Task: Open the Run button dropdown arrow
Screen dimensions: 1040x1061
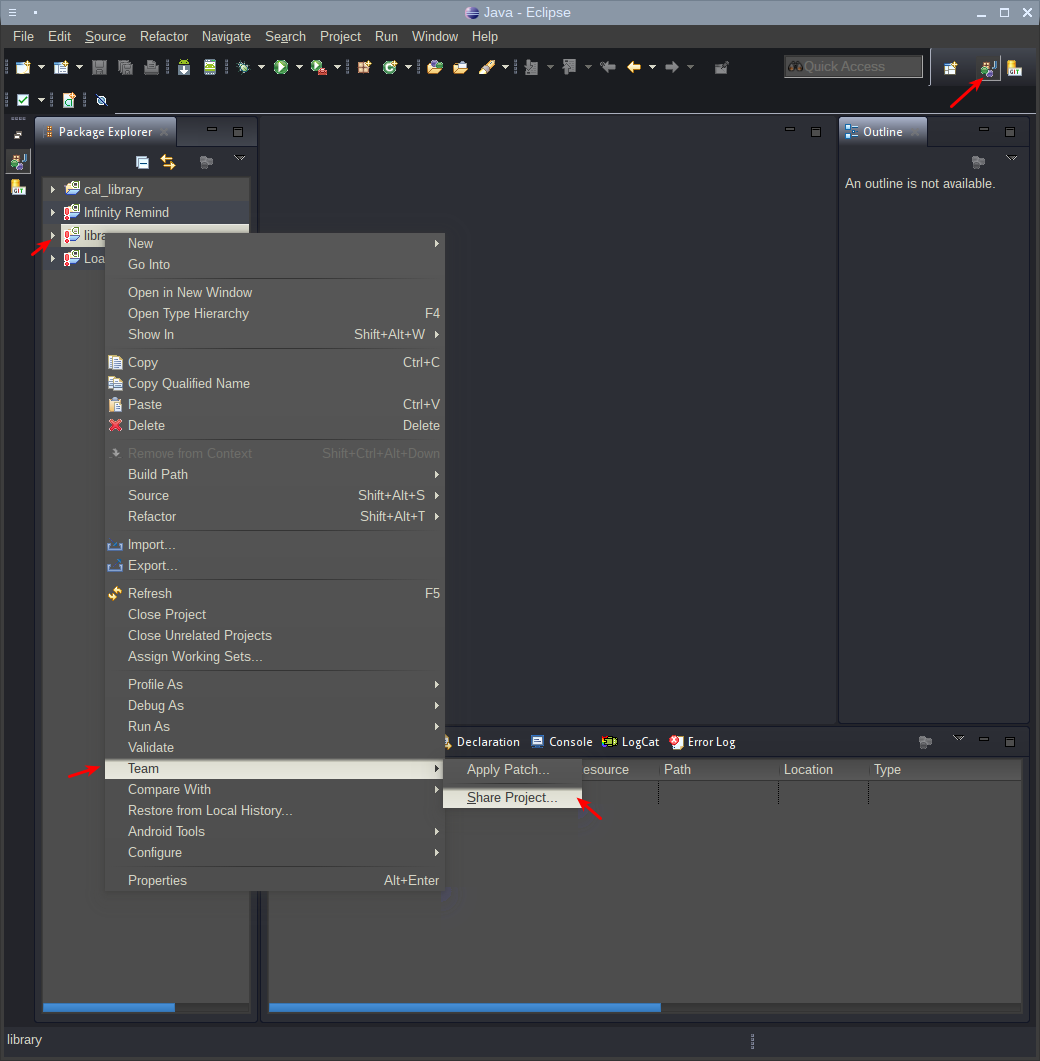Action: coord(297,67)
